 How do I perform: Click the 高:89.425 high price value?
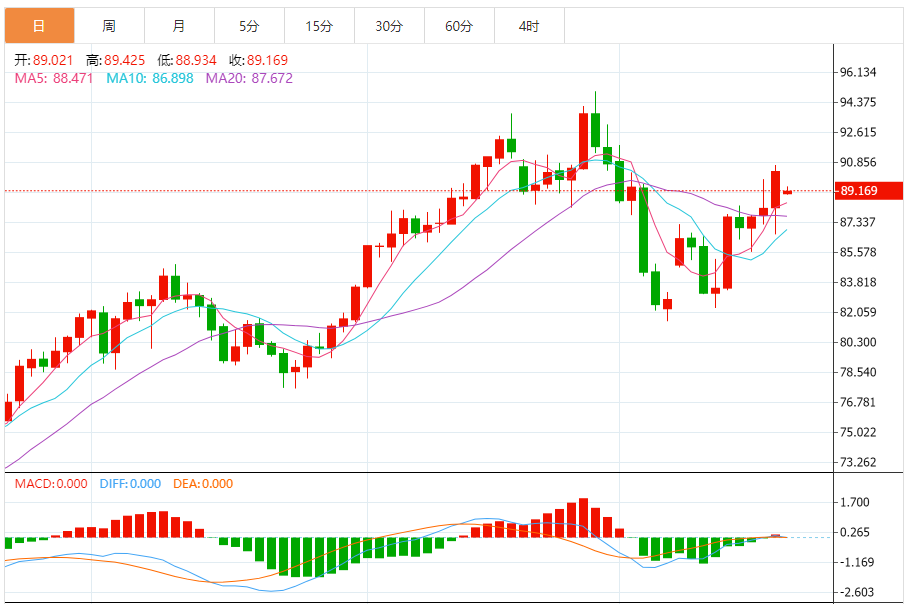click(x=115, y=60)
